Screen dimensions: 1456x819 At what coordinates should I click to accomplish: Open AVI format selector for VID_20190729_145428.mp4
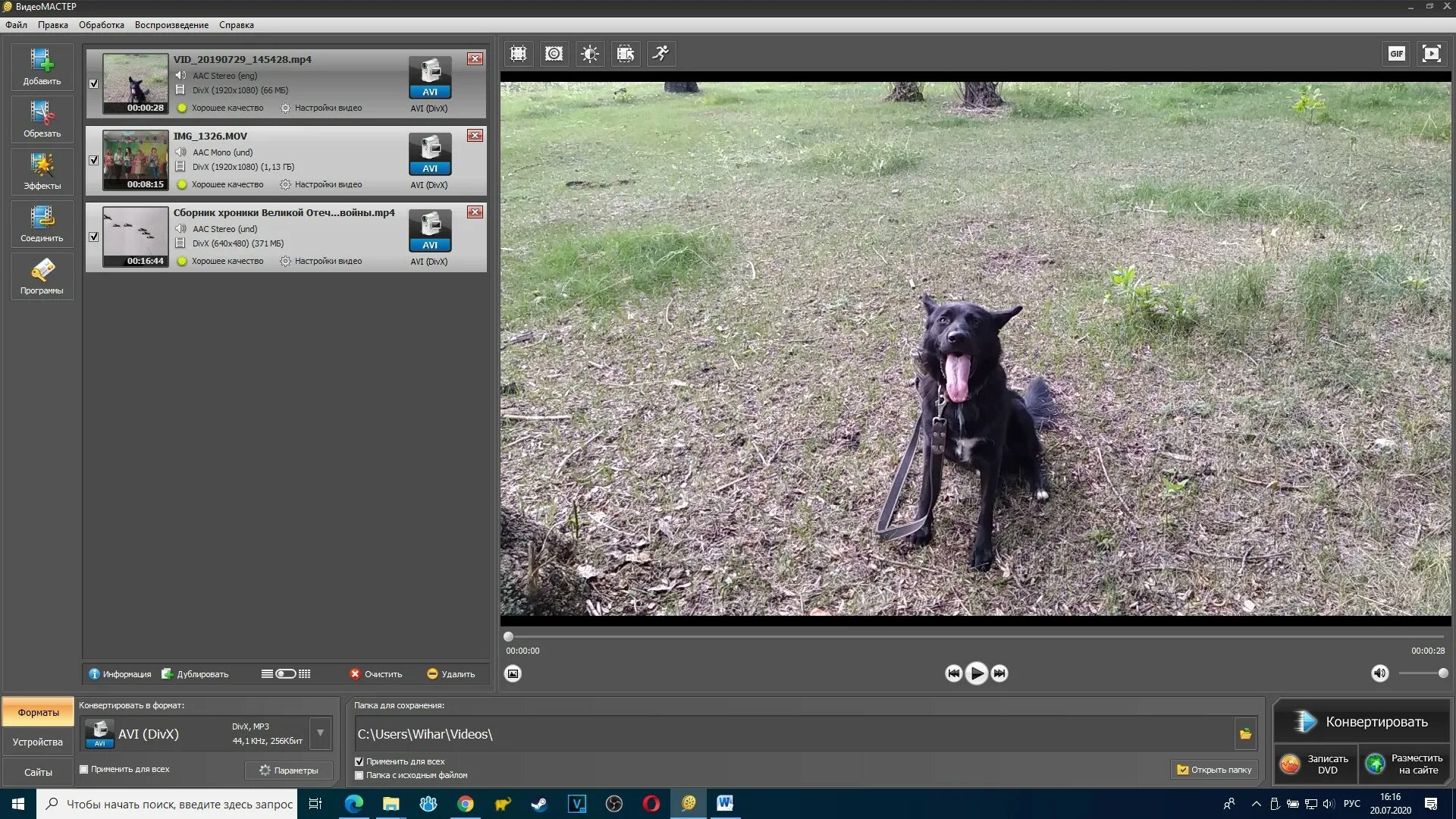pyautogui.click(x=430, y=78)
